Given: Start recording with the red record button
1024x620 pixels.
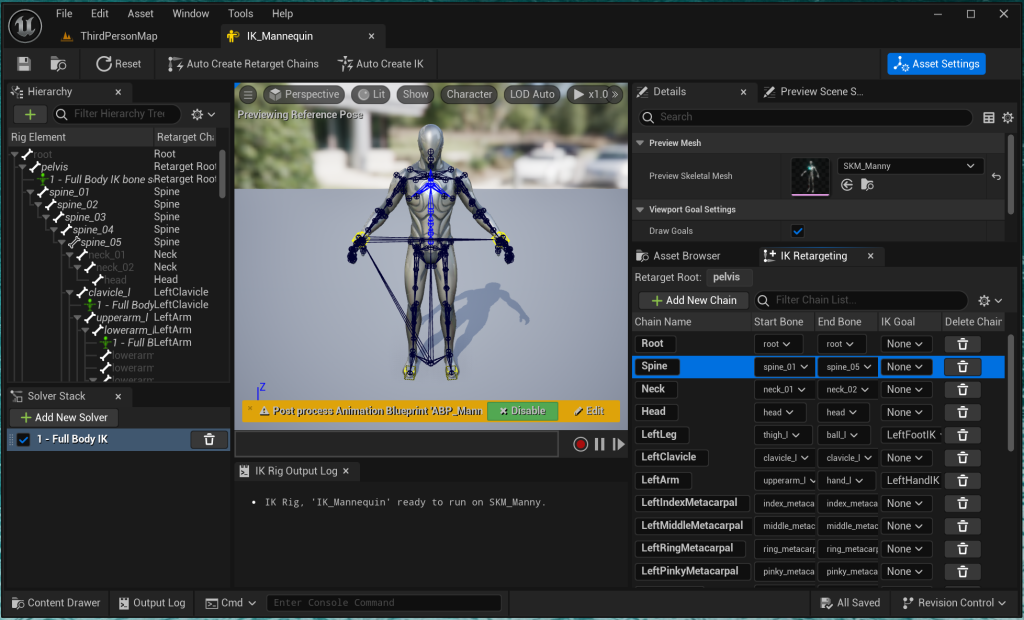Looking at the screenshot, I should coord(580,444).
